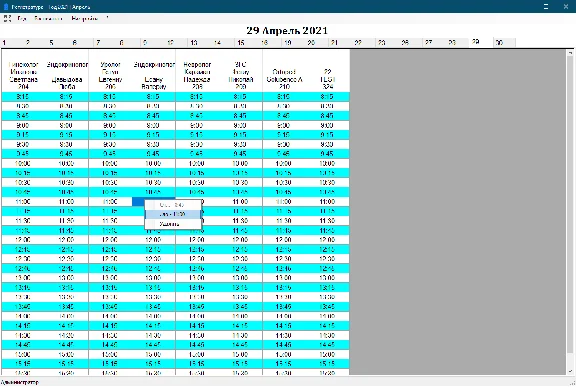Select 15:15 slot in Окулист 210 column
Viewport: 576px width, 387px height.
(284, 364)
